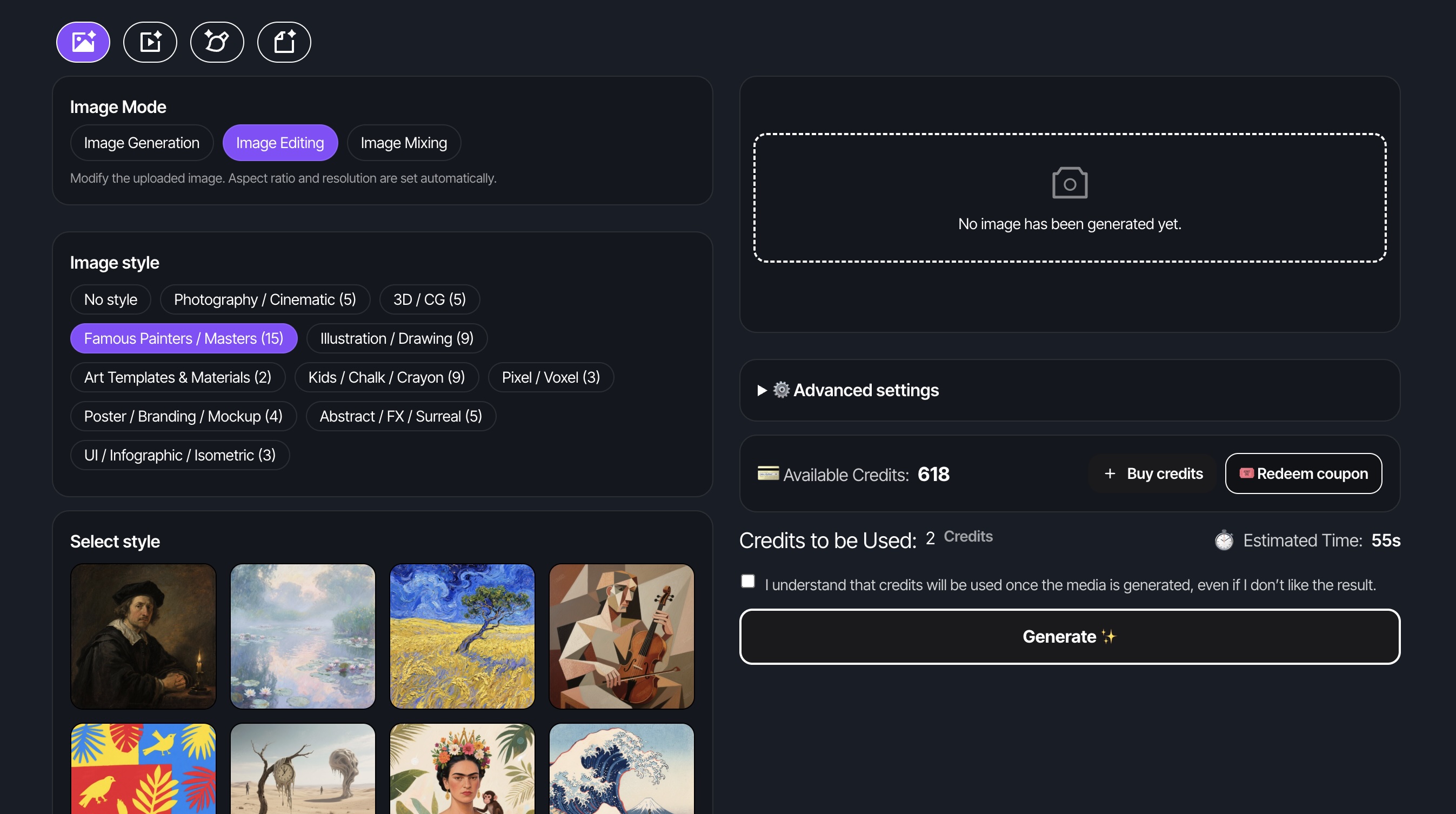Select Photography / Cinematic style category

(x=264, y=299)
